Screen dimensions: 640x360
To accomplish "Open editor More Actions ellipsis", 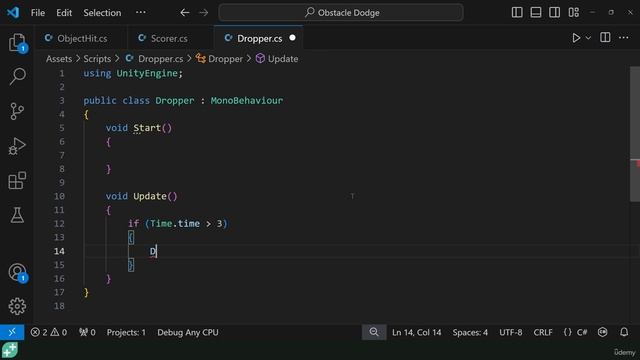I will click(624, 38).
